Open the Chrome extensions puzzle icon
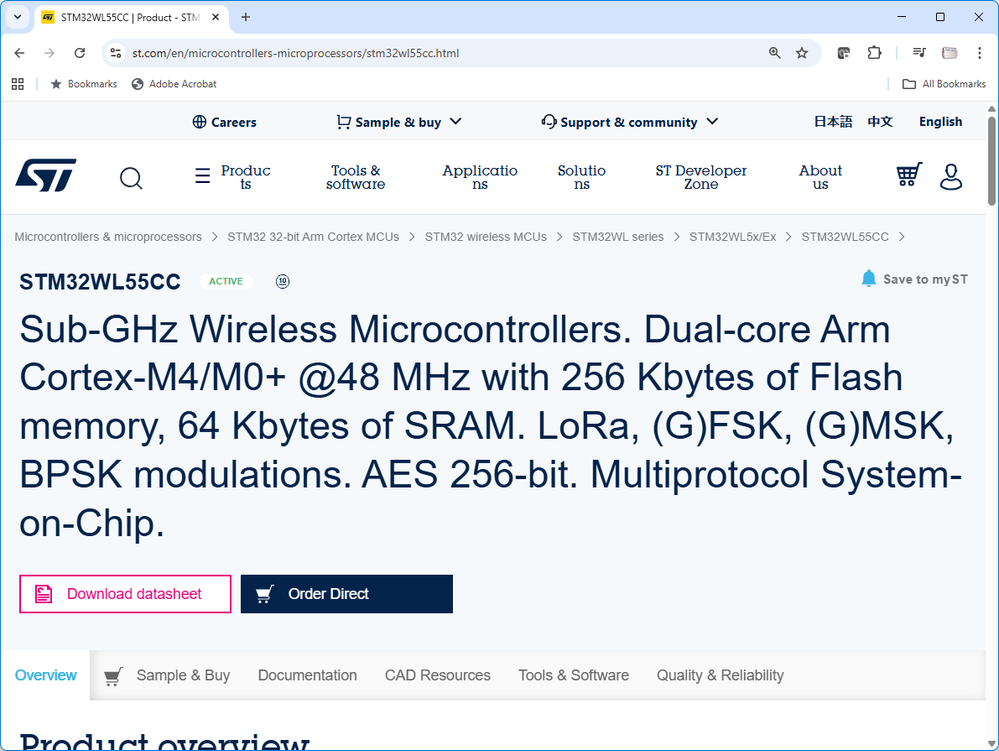 [875, 53]
